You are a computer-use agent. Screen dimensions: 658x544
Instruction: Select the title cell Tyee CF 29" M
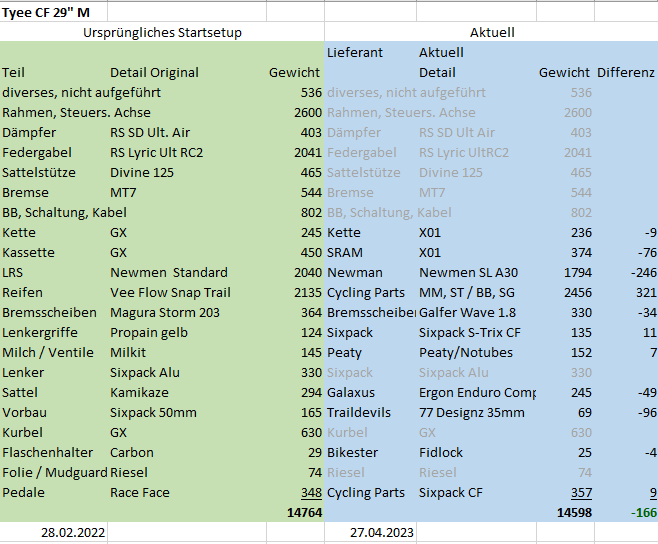click(46, 11)
